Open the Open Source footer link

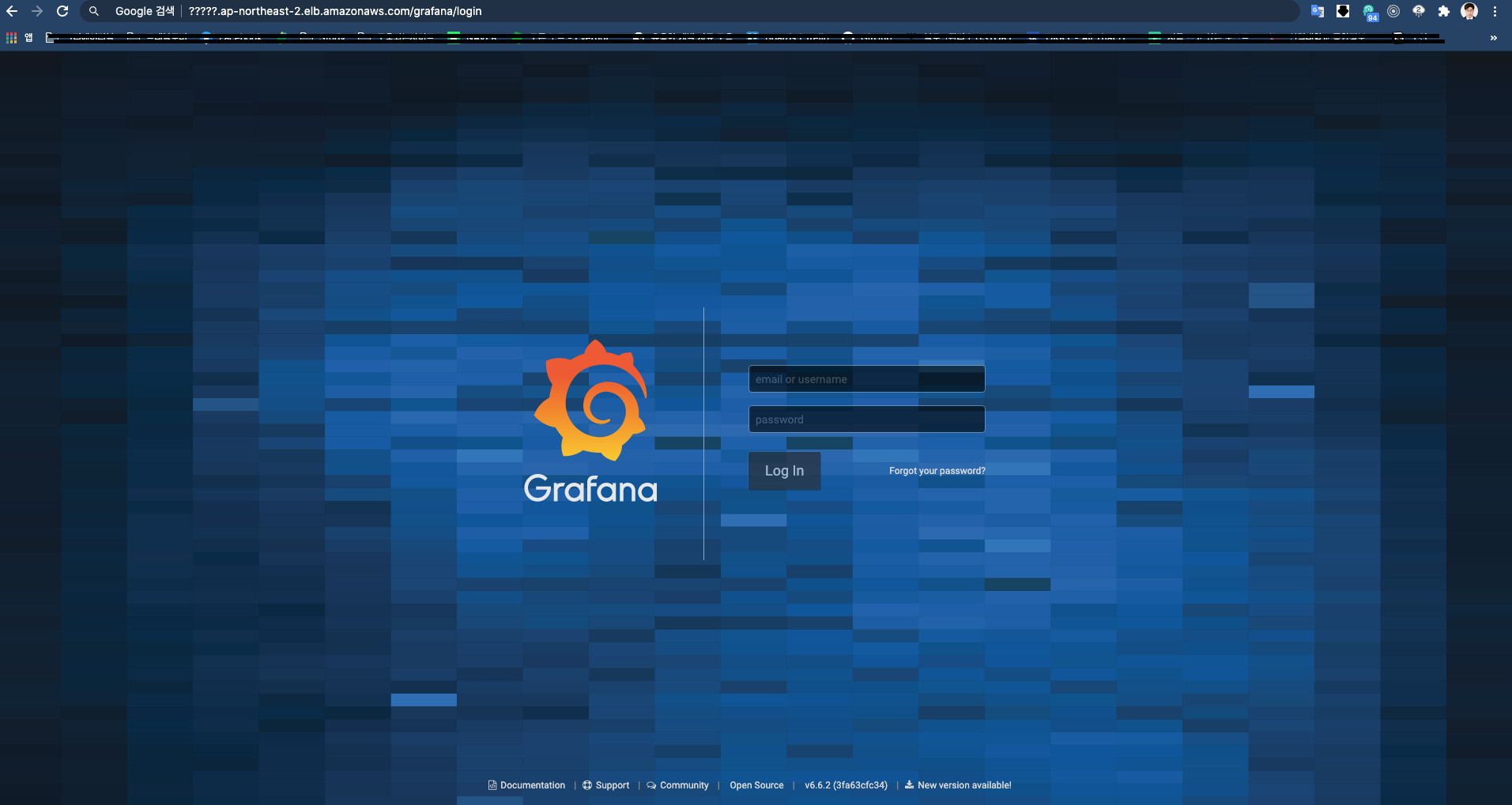(756, 785)
